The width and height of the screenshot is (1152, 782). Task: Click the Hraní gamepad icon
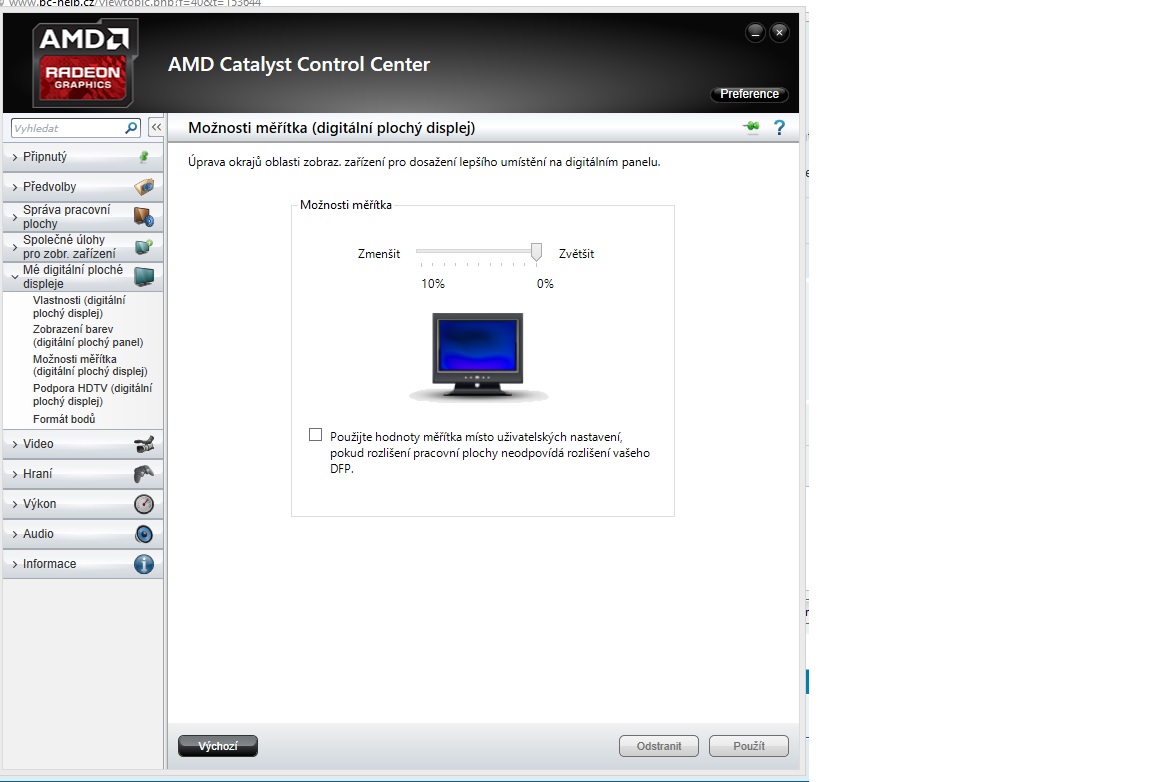(x=144, y=474)
